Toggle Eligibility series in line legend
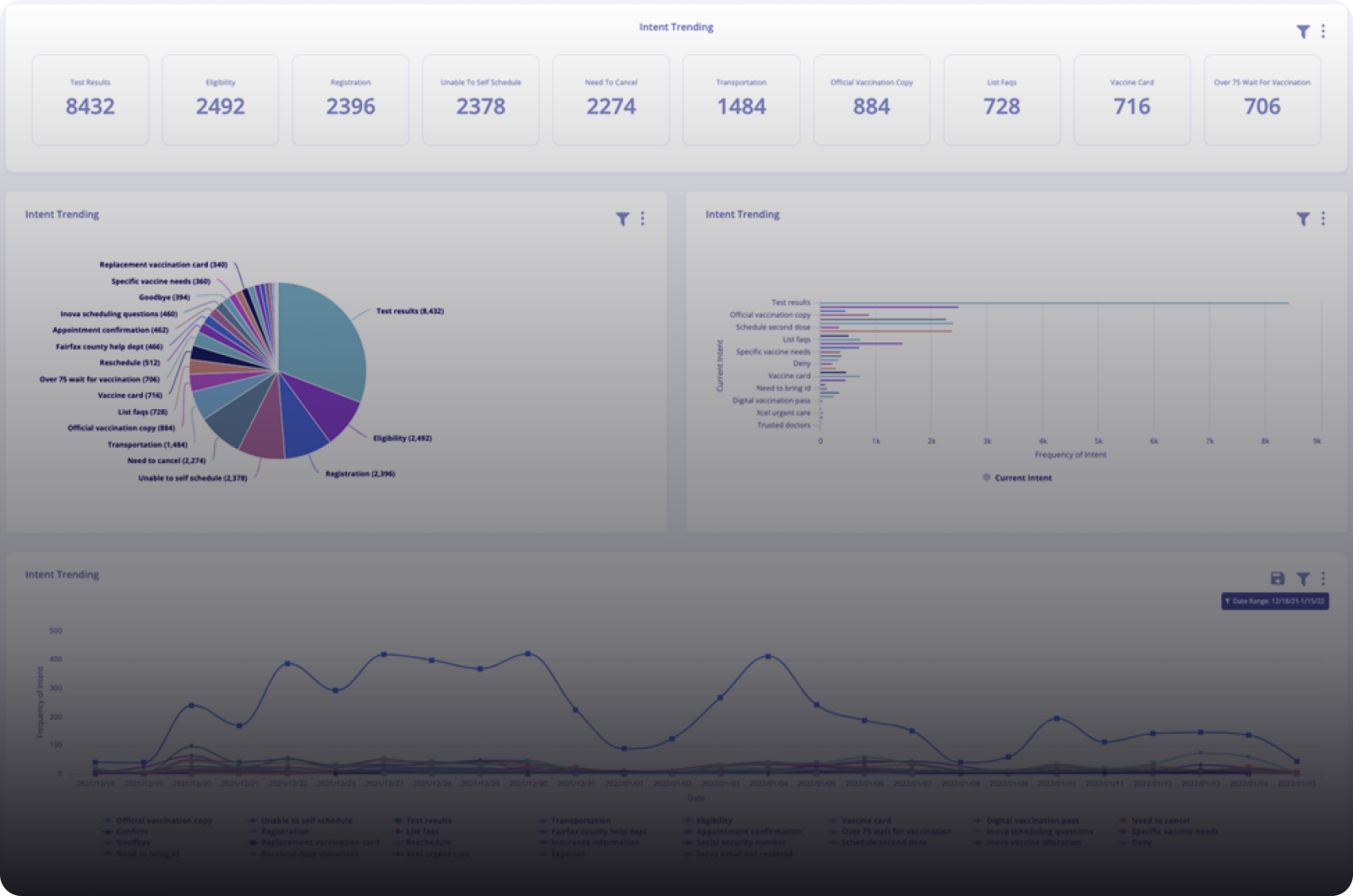The height and width of the screenshot is (896, 1353). click(709, 821)
